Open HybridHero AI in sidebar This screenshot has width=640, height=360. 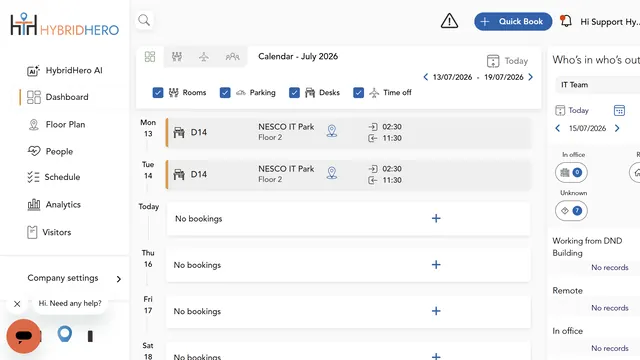click(64, 71)
